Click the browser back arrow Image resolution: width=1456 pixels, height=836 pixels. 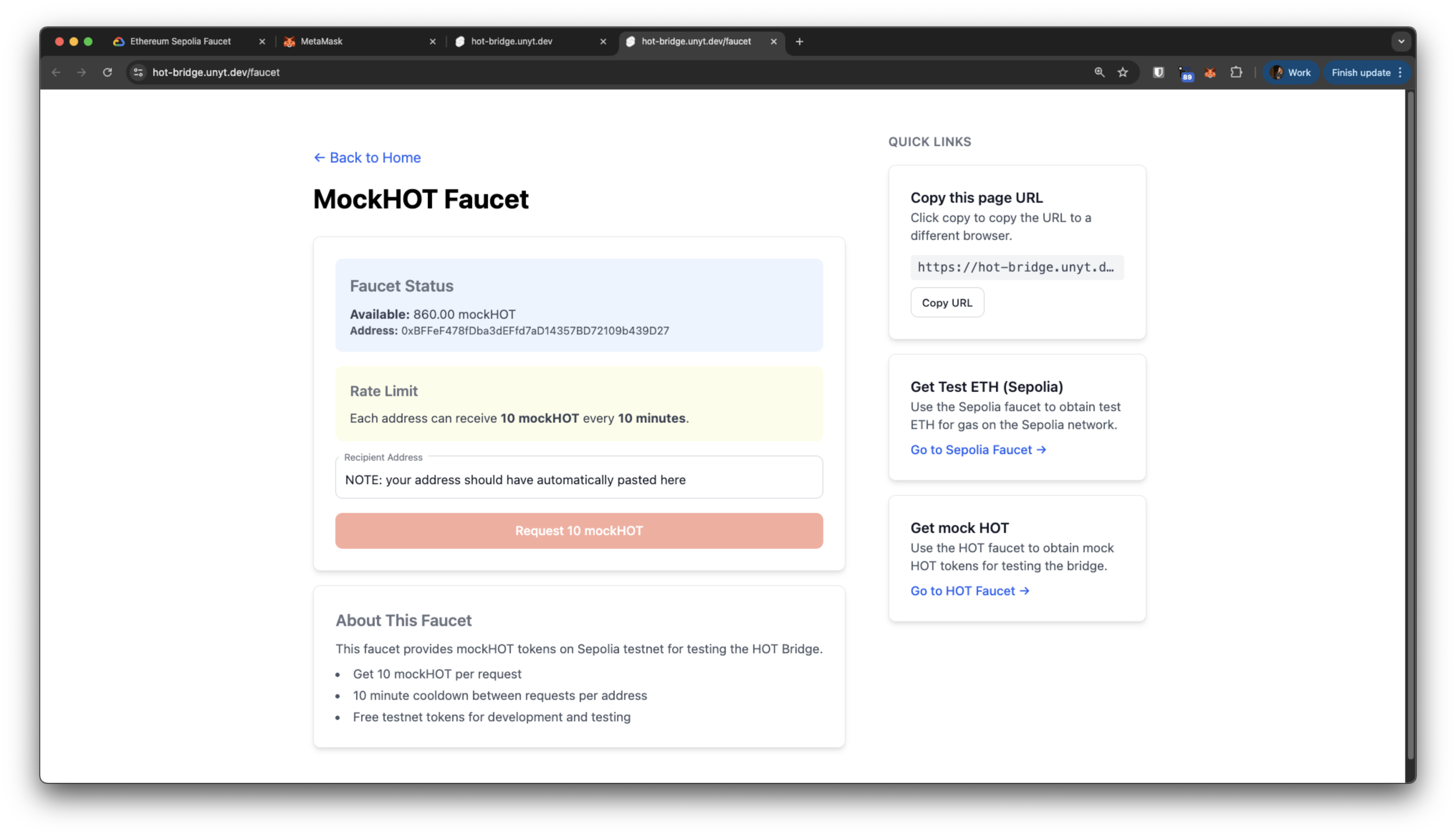pos(56,72)
